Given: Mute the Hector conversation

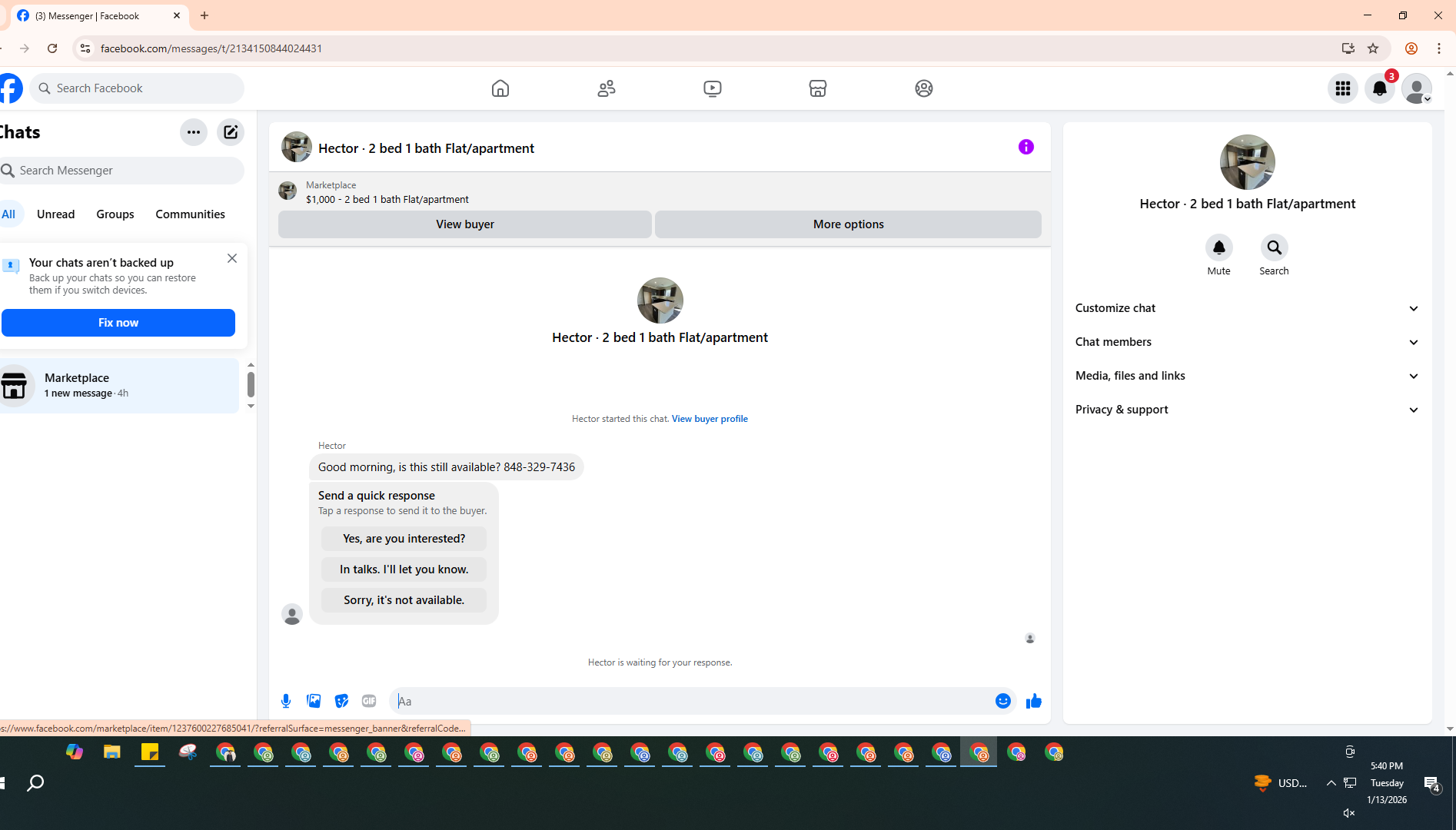Looking at the screenshot, I should (1219, 247).
